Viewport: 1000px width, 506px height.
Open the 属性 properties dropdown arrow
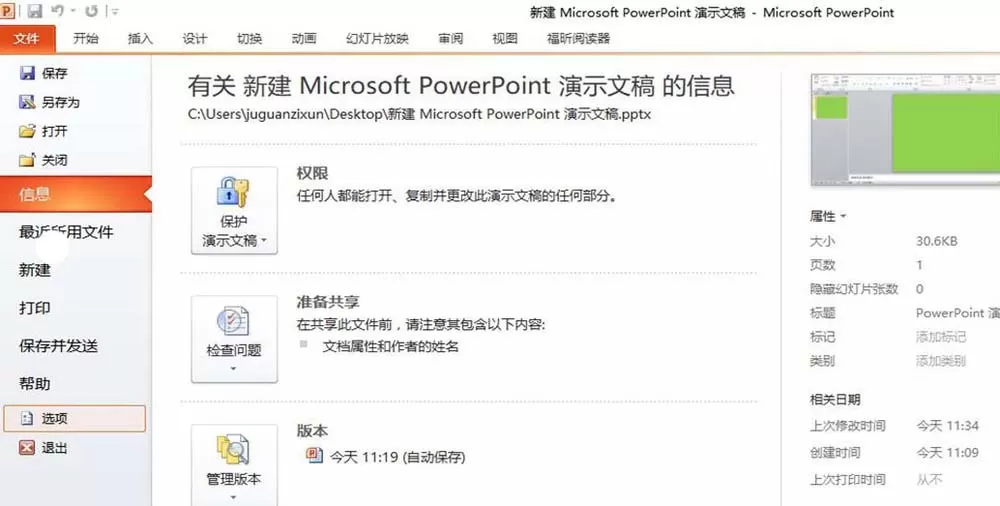coord(843,216)
